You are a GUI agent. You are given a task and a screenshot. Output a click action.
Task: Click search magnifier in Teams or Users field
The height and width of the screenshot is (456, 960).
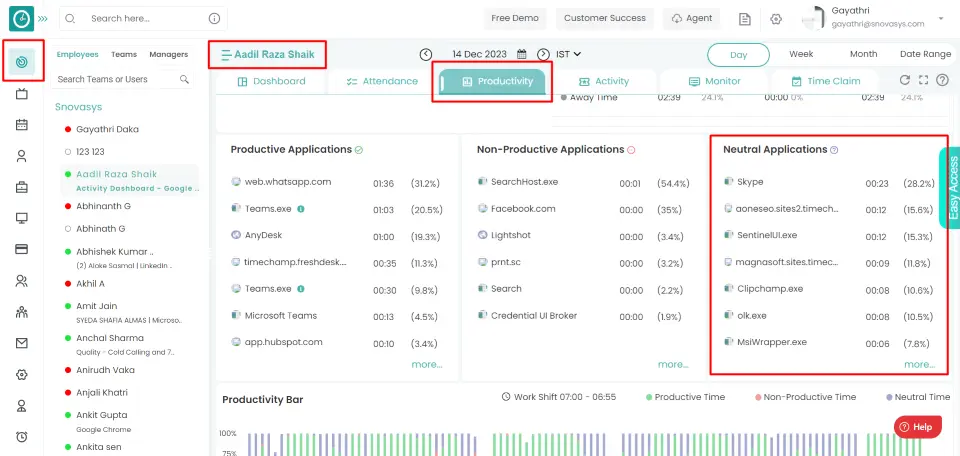[x=184, y=79]
